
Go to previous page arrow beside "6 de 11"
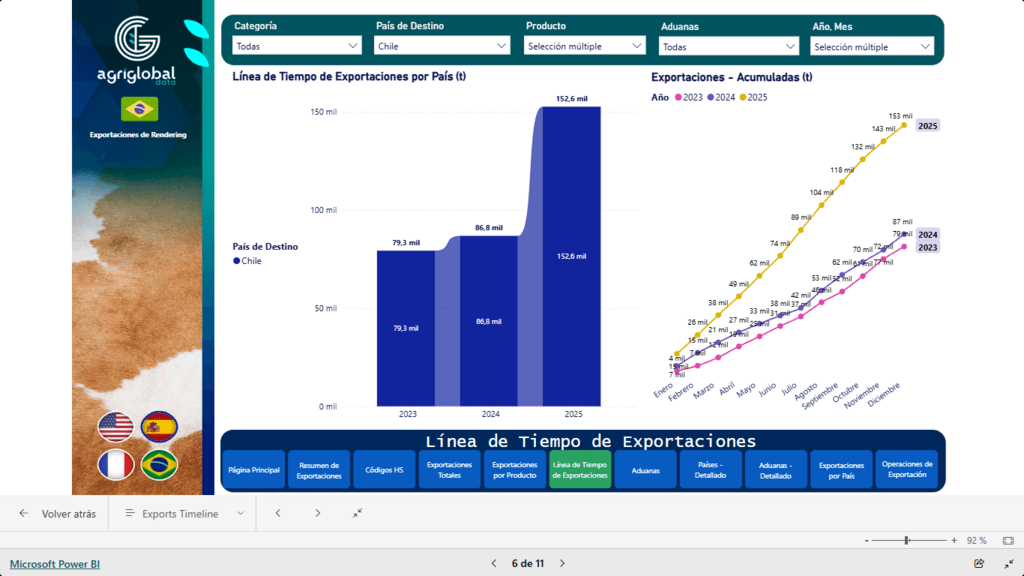(x=493, y=563)
